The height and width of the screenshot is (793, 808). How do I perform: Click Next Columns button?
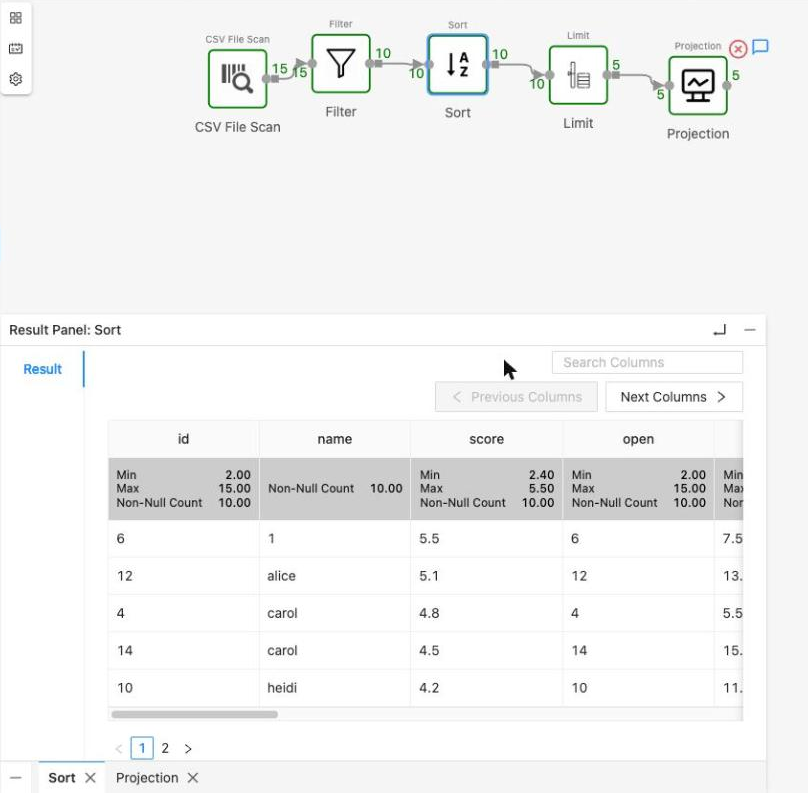coord(674,397)
